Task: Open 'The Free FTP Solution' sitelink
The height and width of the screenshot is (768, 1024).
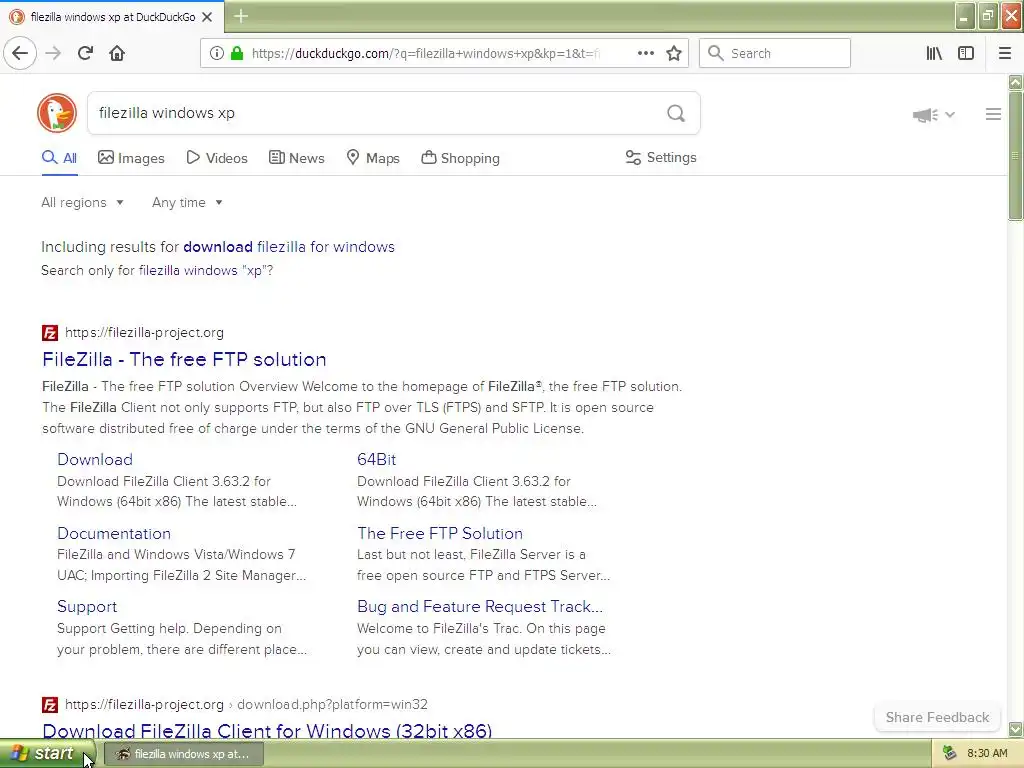Action: point(440,534)
